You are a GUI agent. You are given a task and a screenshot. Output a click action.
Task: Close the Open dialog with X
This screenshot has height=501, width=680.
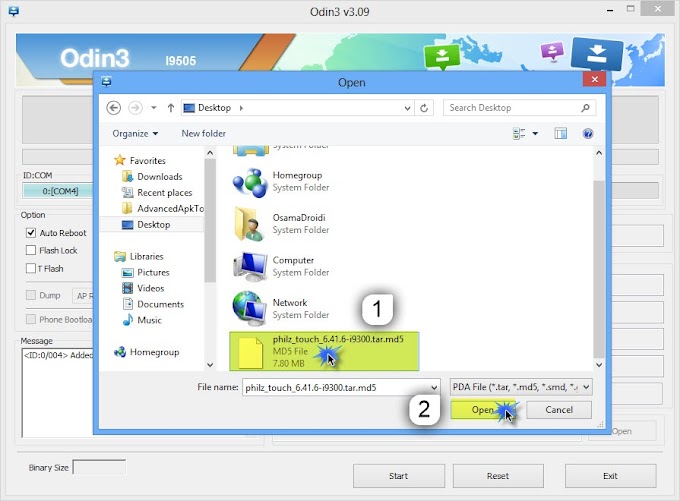tap(595, 79)
